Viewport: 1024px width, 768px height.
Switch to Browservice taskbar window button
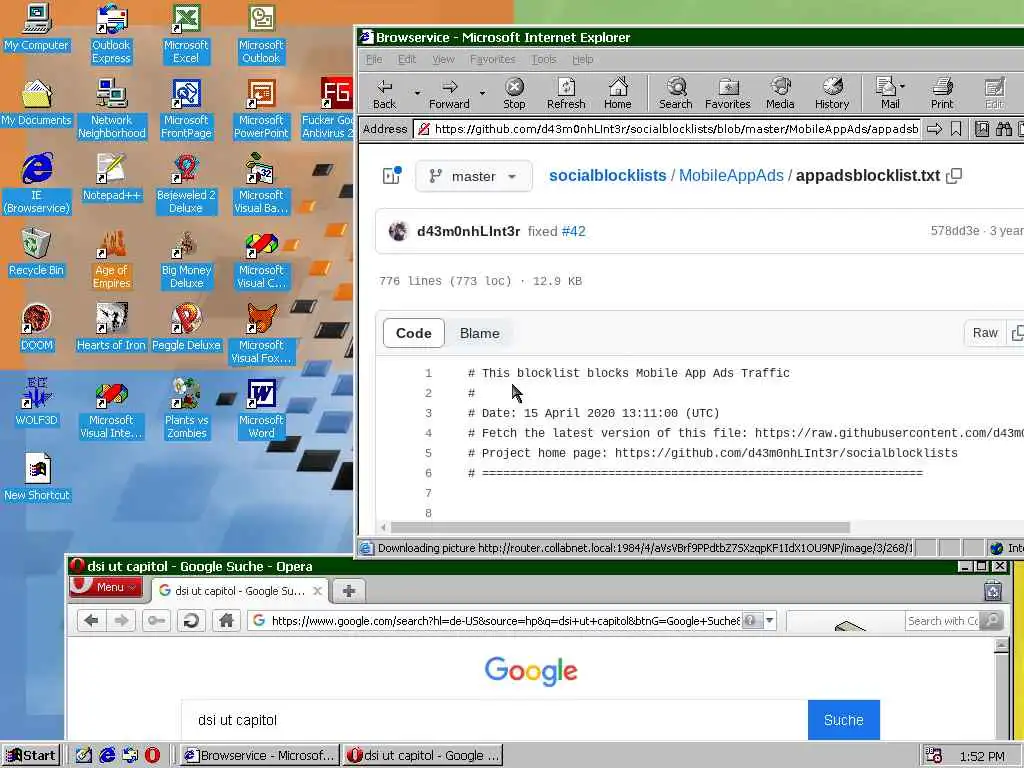[259, 756]
